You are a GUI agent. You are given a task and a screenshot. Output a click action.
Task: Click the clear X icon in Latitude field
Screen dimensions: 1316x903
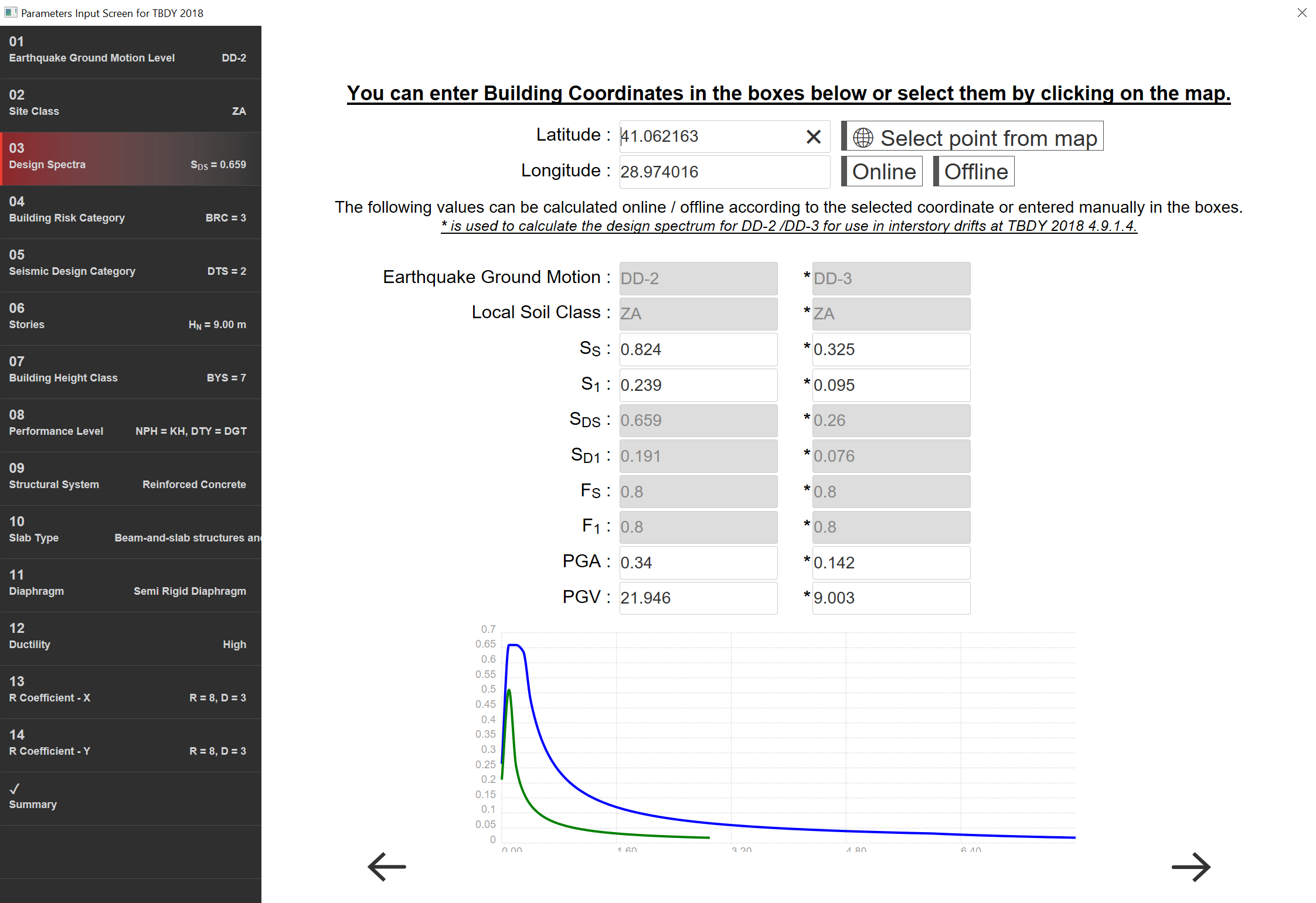tap(813, 137)
